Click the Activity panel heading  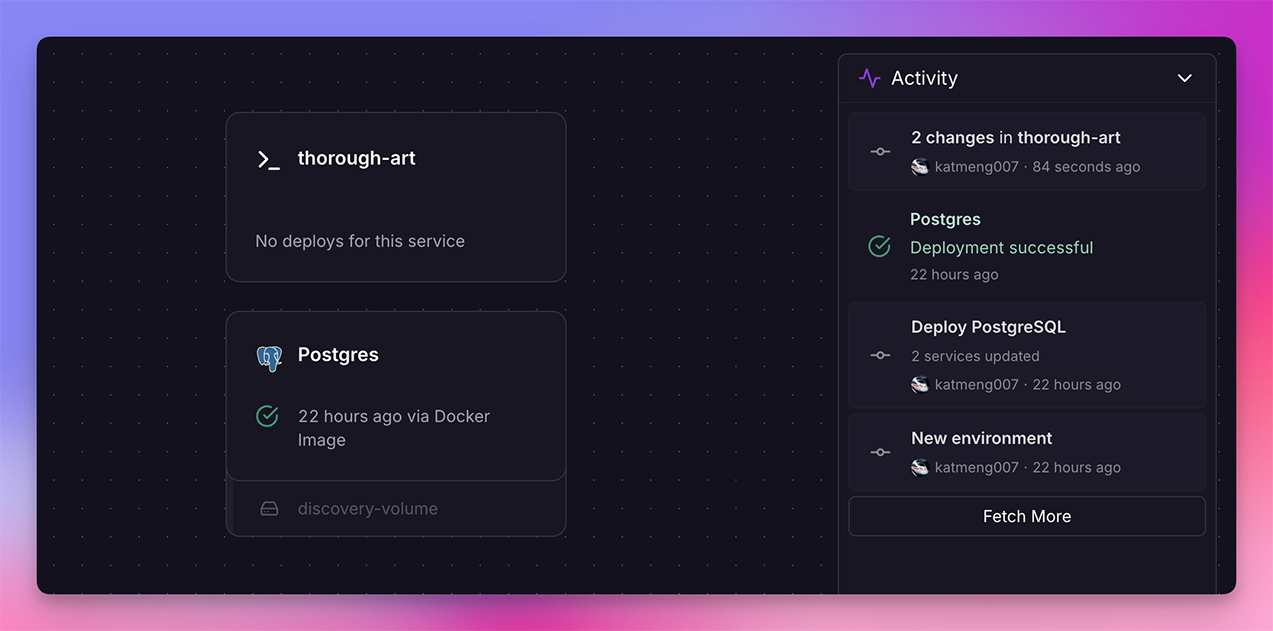click(924, 78)
